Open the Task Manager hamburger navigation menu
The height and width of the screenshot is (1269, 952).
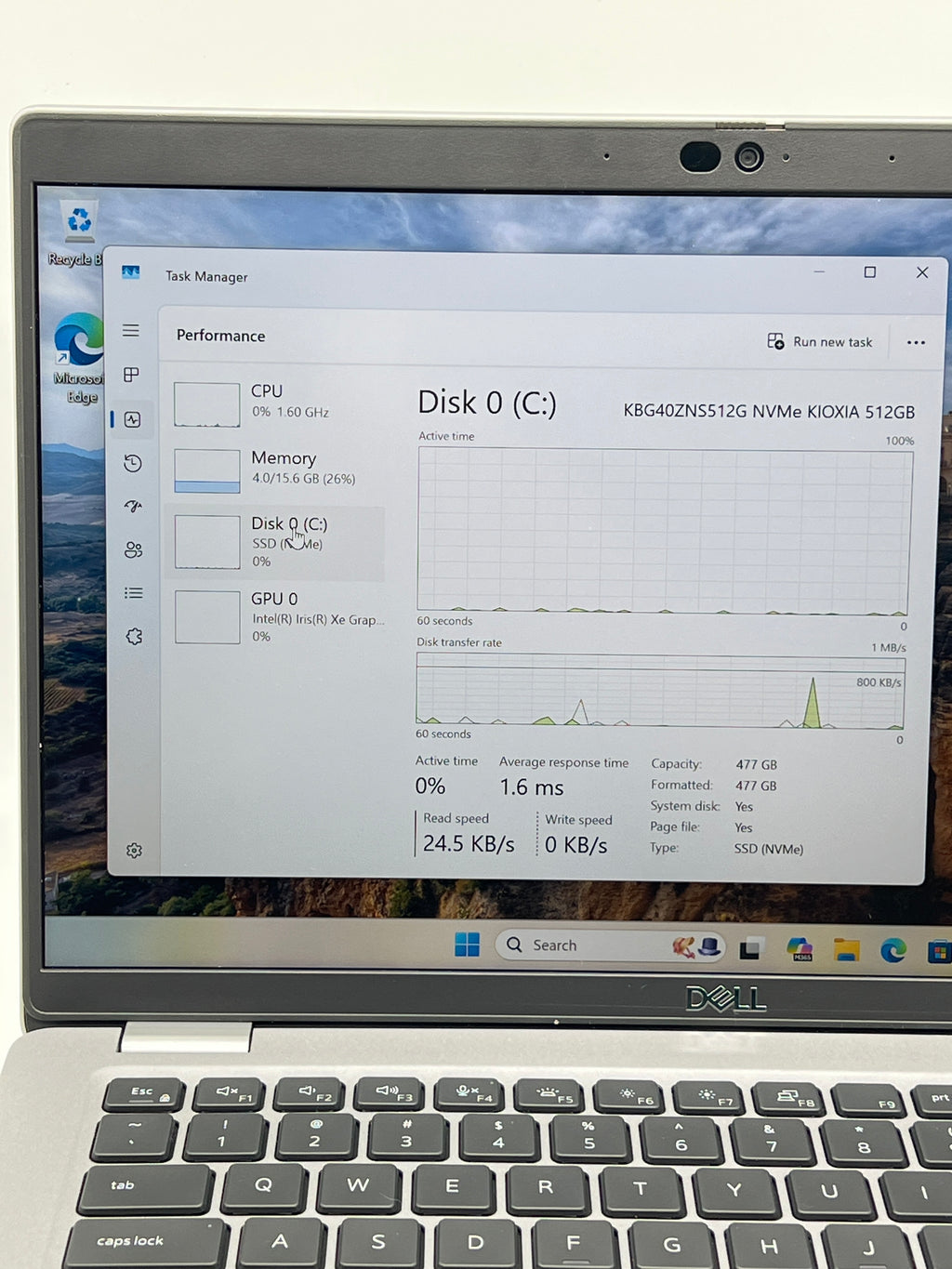(x=131, y=331)
